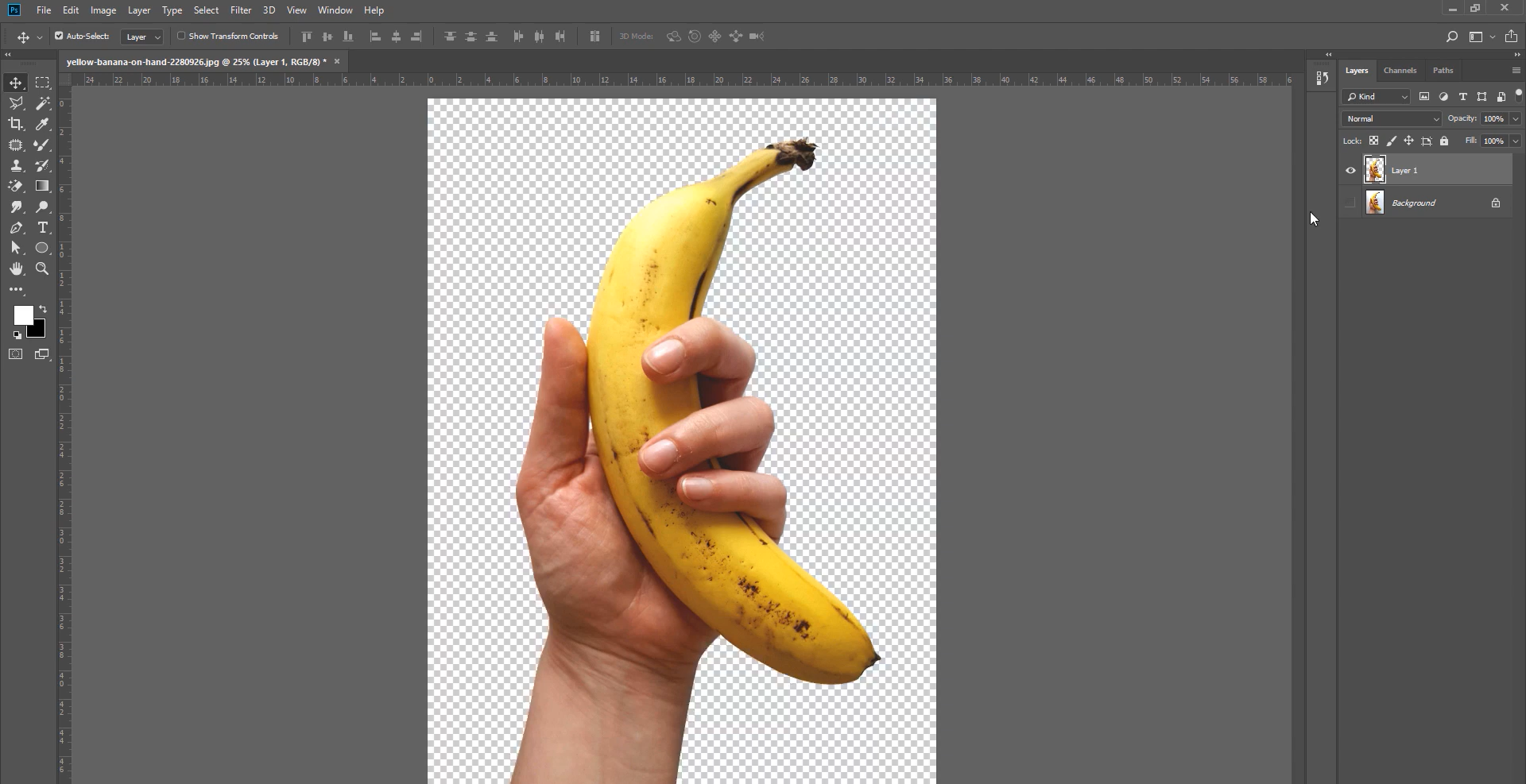Switch to the Channels tab

coord(1400,70)
